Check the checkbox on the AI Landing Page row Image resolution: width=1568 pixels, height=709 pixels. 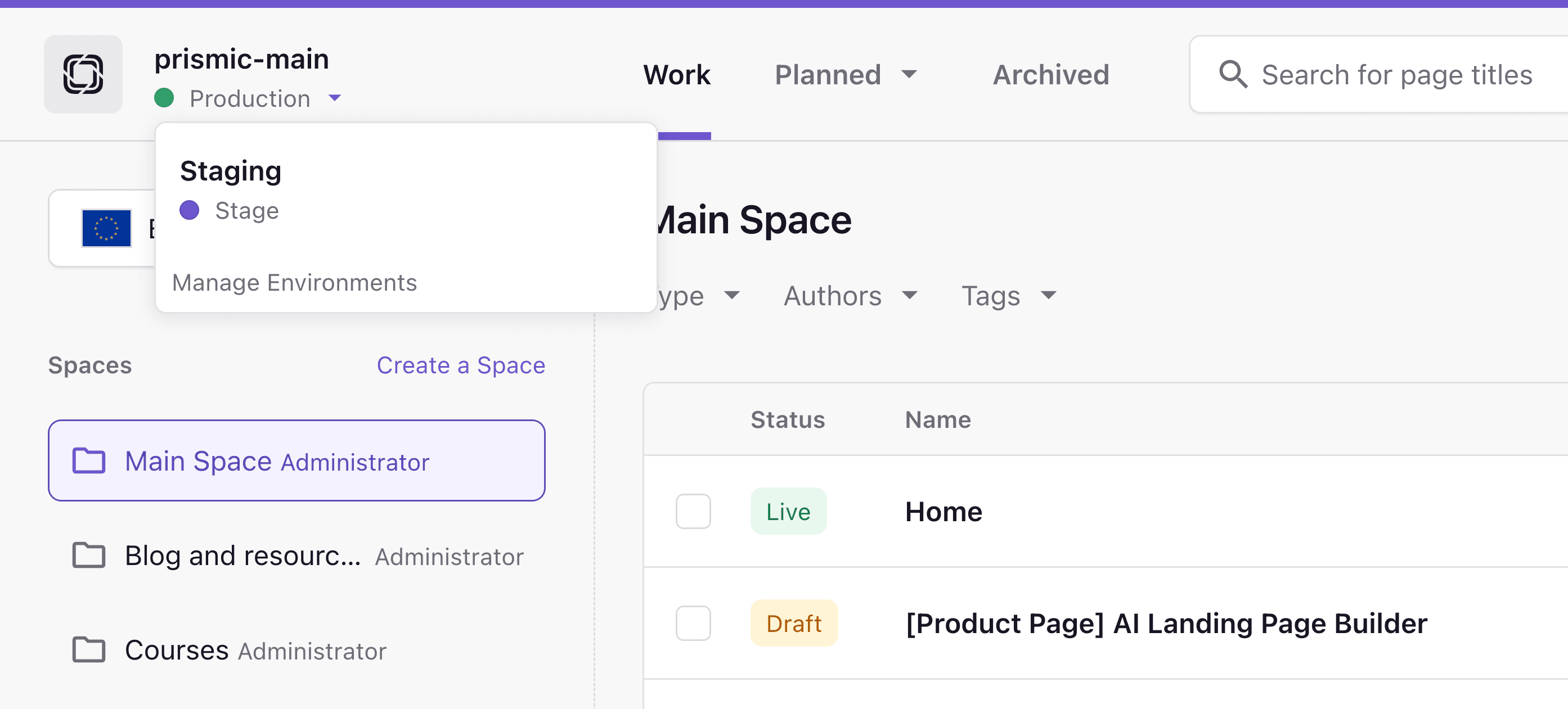click(693, 622)
